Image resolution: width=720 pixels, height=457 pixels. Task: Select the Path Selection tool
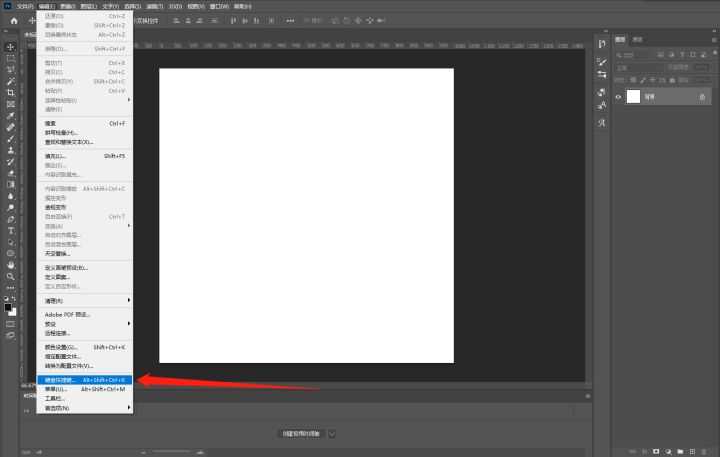[11, 242]
